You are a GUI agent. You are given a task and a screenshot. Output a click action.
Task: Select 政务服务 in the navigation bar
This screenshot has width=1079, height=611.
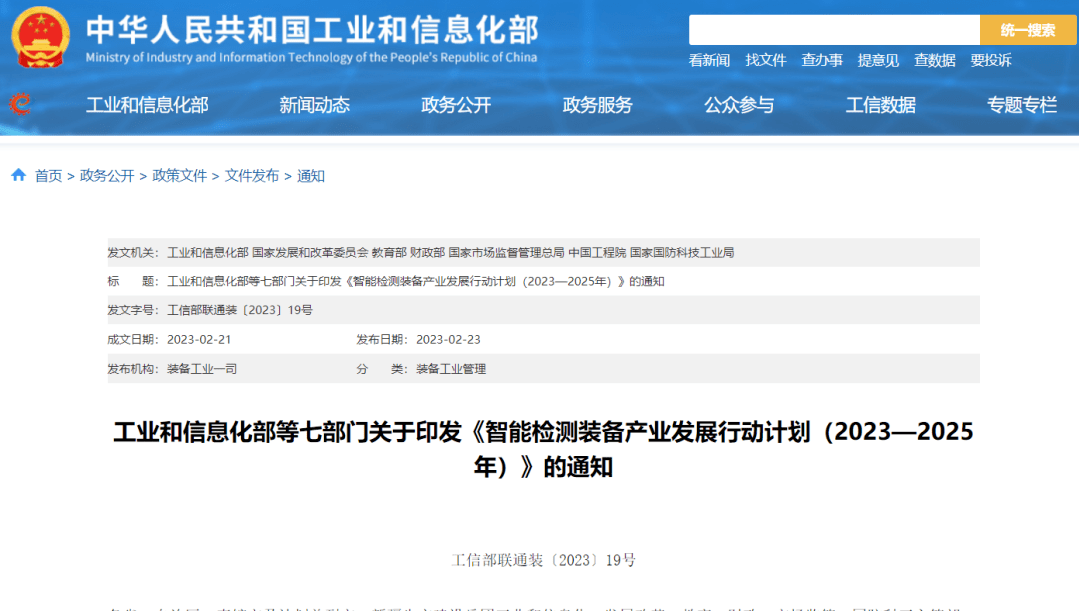(x=597, y=105)
